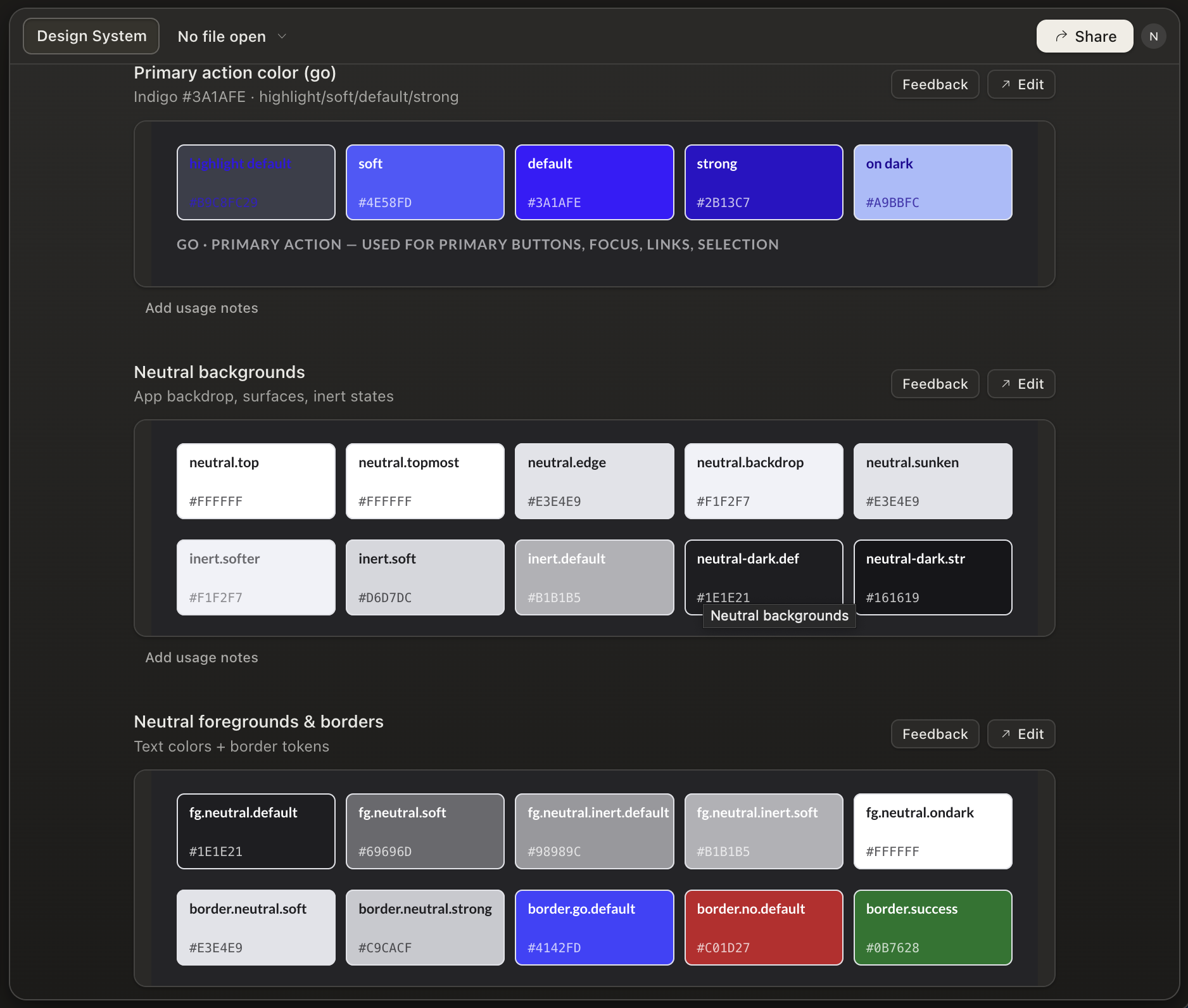Open the No file open dropdown
Viewport: 1188px width, 1008px height.
tap(232, 37)
